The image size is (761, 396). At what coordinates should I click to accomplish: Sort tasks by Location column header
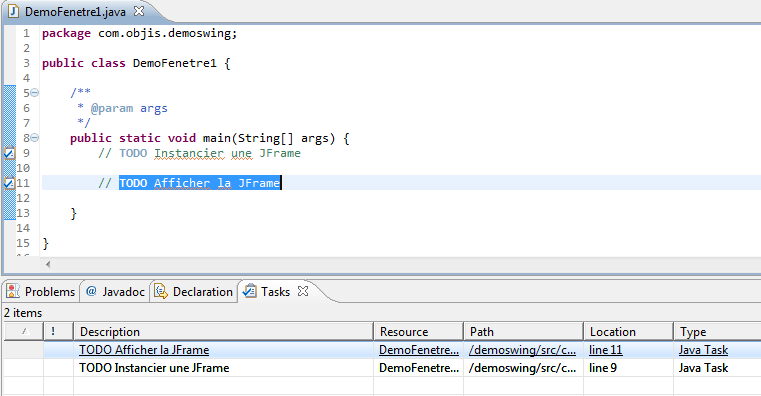pos(628,331)
